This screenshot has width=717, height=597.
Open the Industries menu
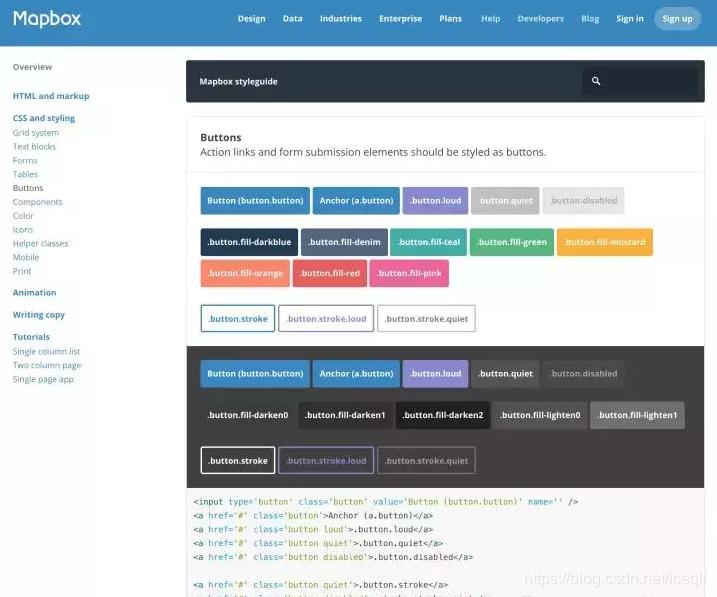[x=341, y=19]
